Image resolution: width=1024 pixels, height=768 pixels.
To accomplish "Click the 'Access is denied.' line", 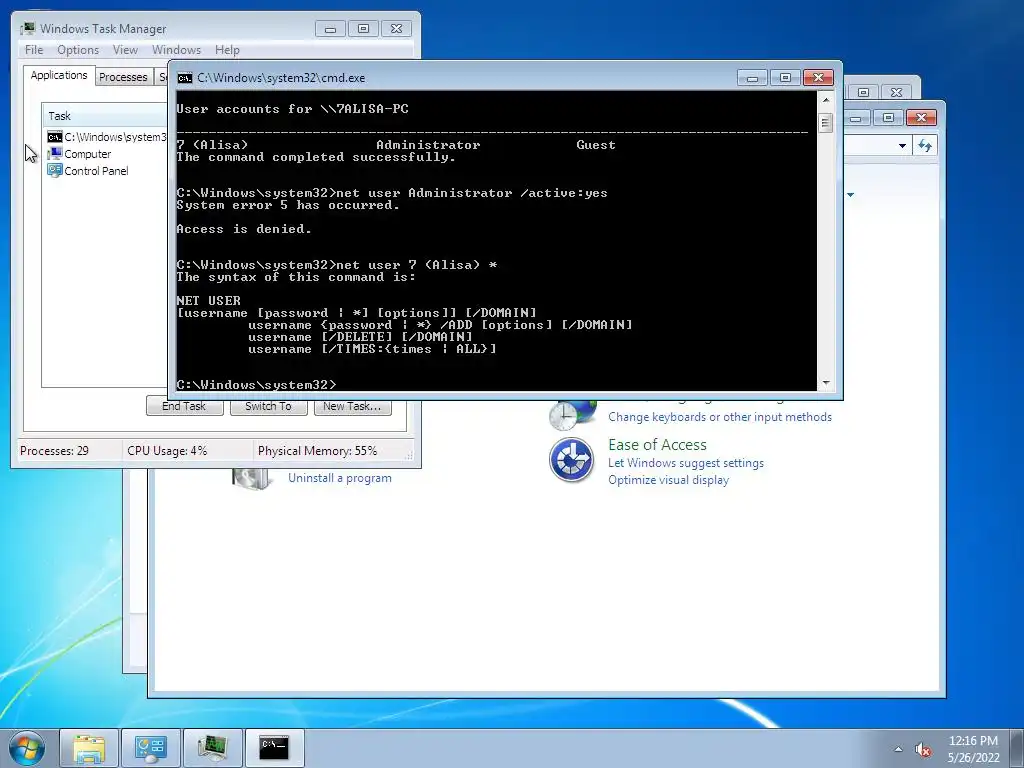I will coord(244,229).
